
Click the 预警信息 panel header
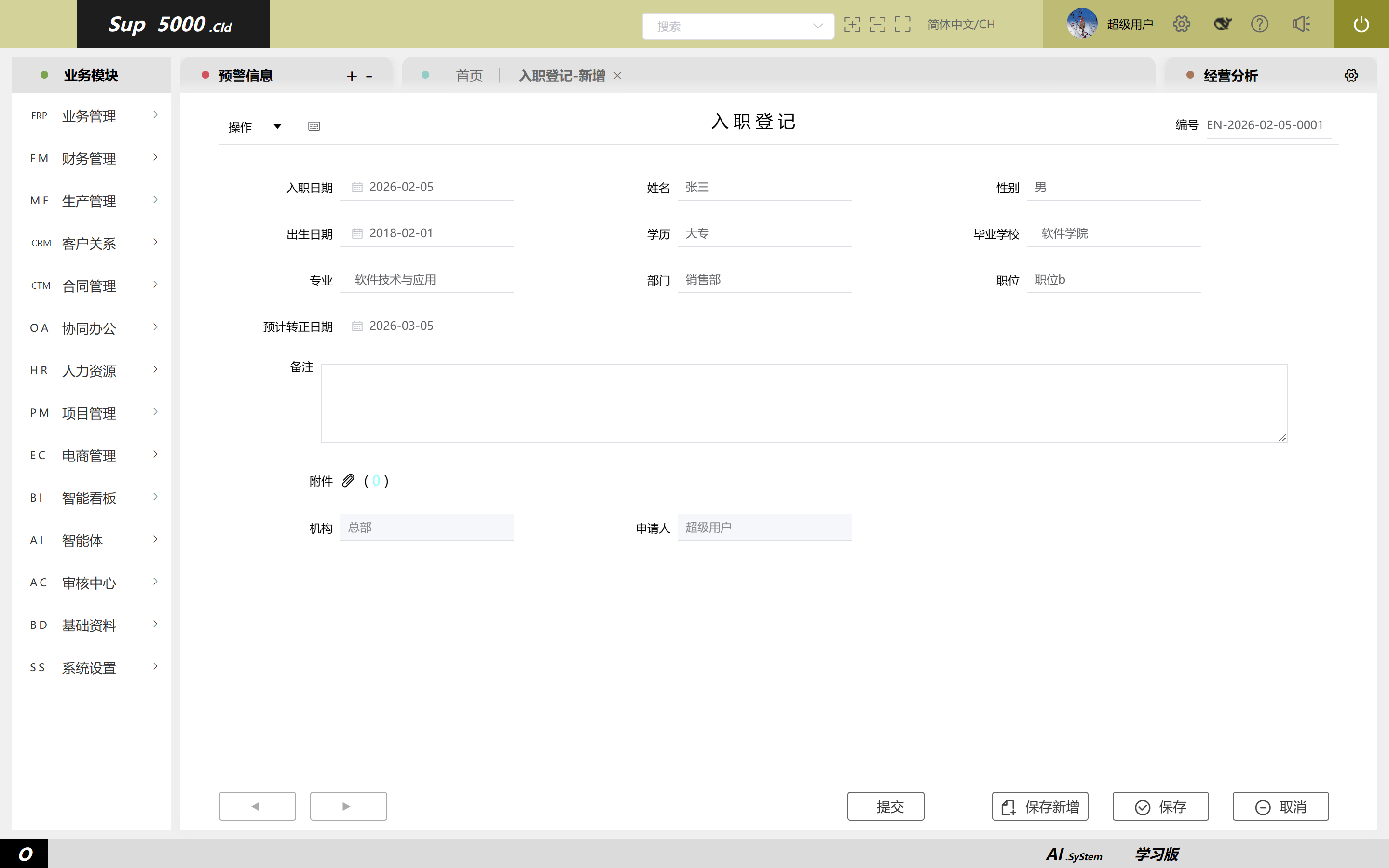(x=245, y=76)
